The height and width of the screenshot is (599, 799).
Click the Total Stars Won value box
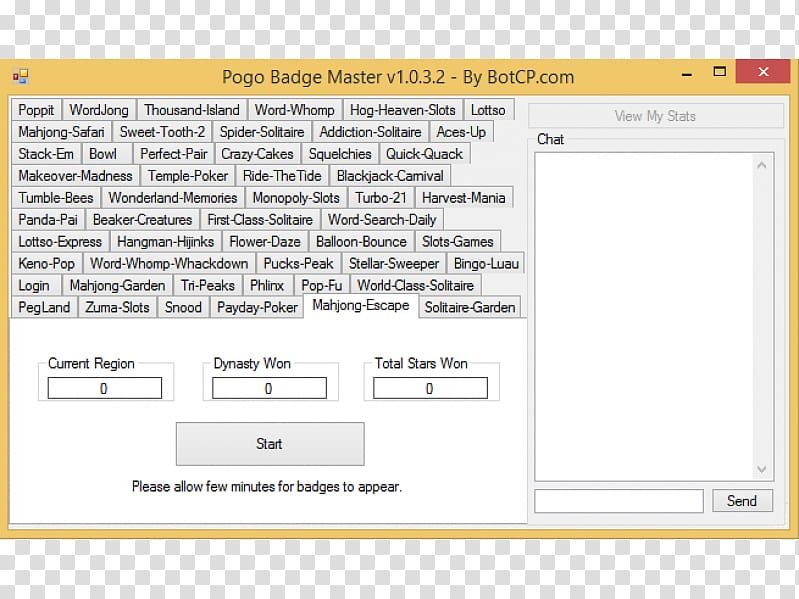[431, 388]
